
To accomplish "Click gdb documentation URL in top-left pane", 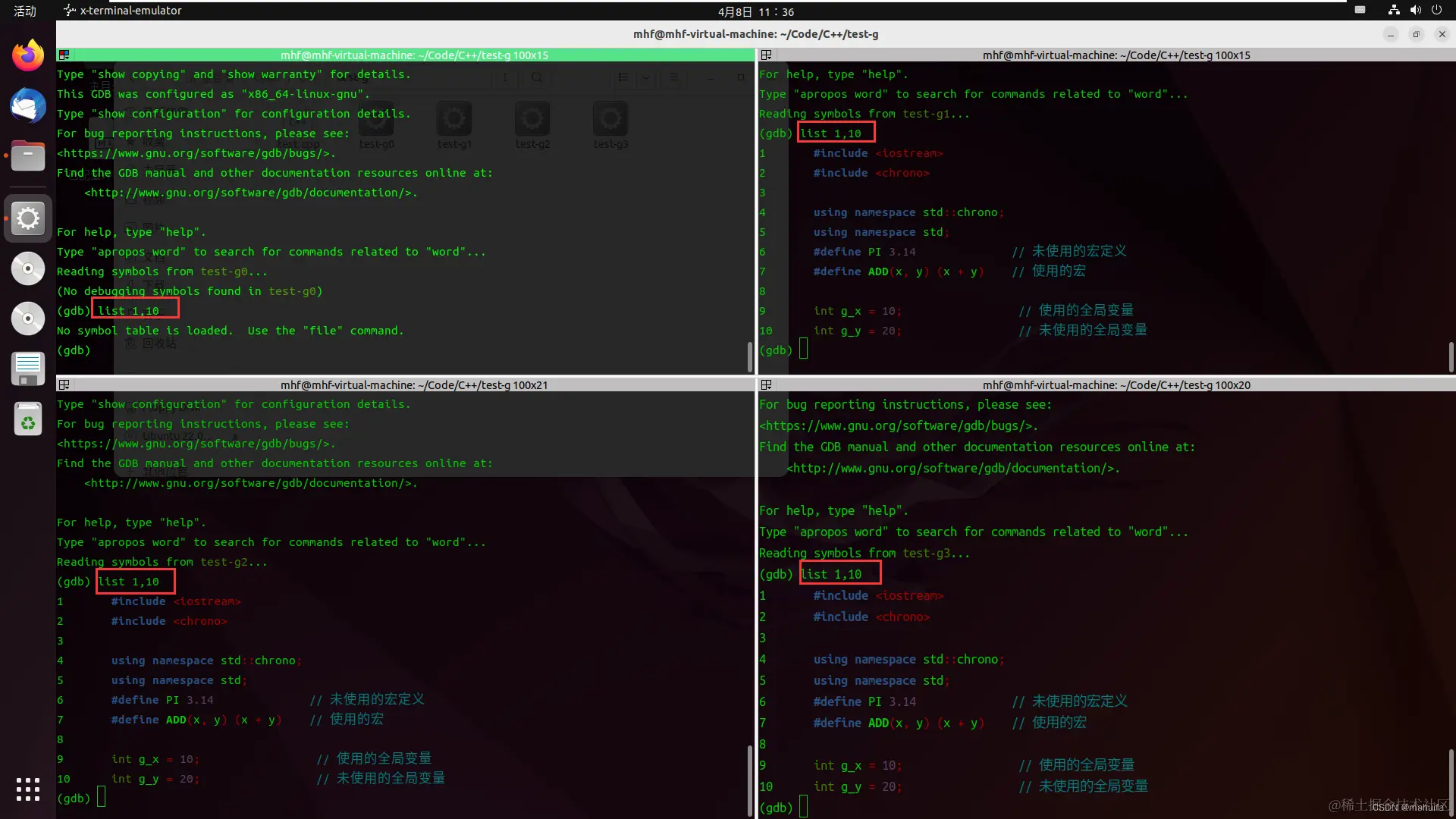I will (x=250, y=193).
